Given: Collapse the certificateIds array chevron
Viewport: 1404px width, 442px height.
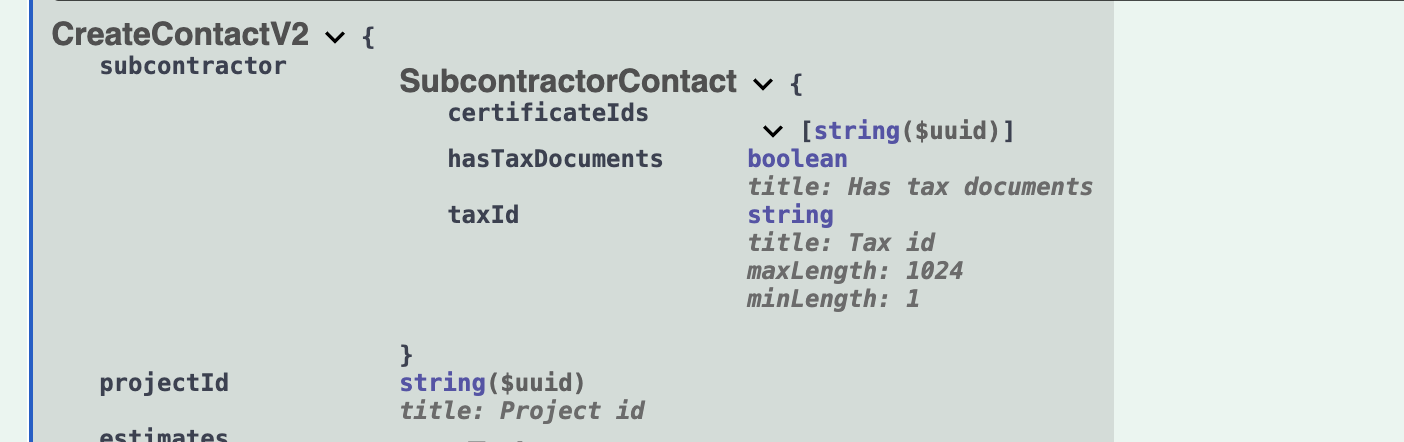Looking at the screenshot, I should point(772,131).
